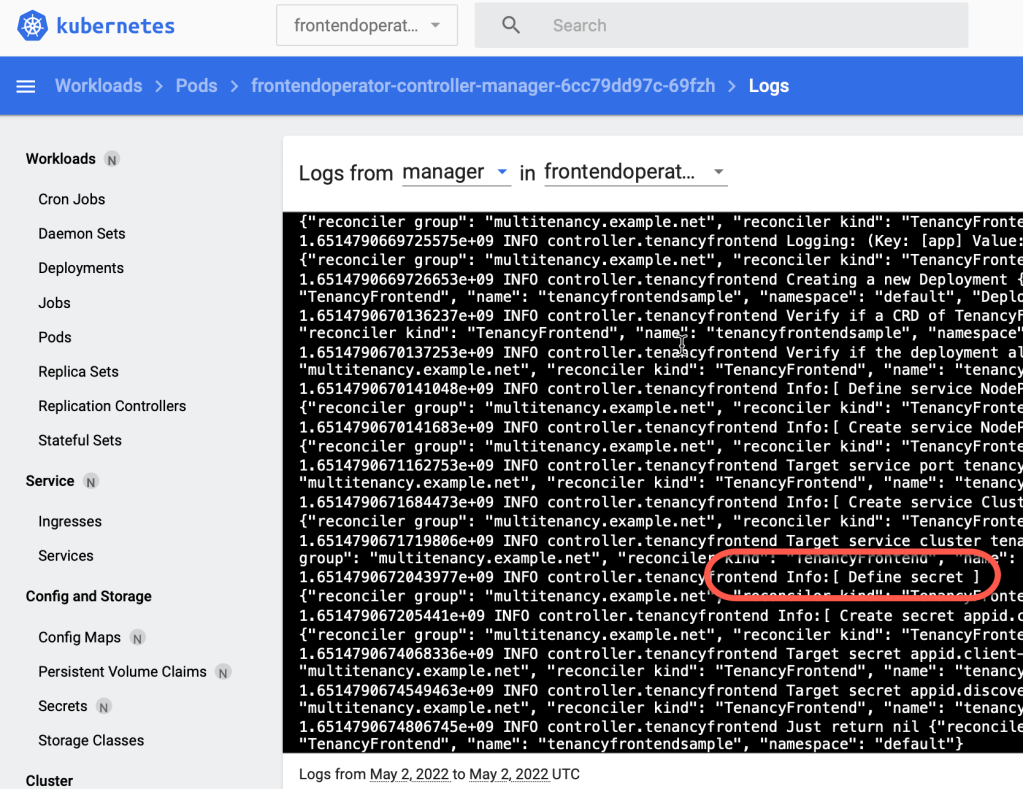
Task: Open Stateful Sets from the sidebar
Action: tap(80, 440)
